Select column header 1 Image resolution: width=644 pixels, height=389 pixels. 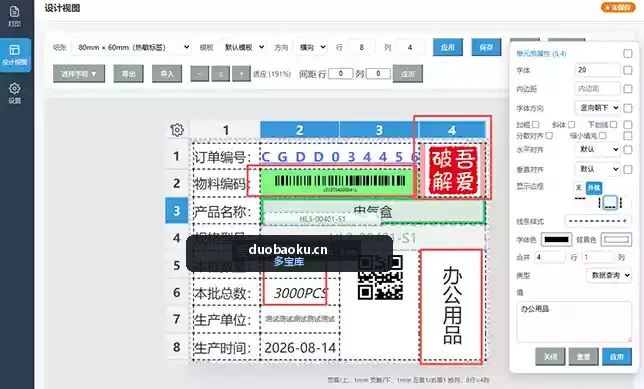pos(225,130)
